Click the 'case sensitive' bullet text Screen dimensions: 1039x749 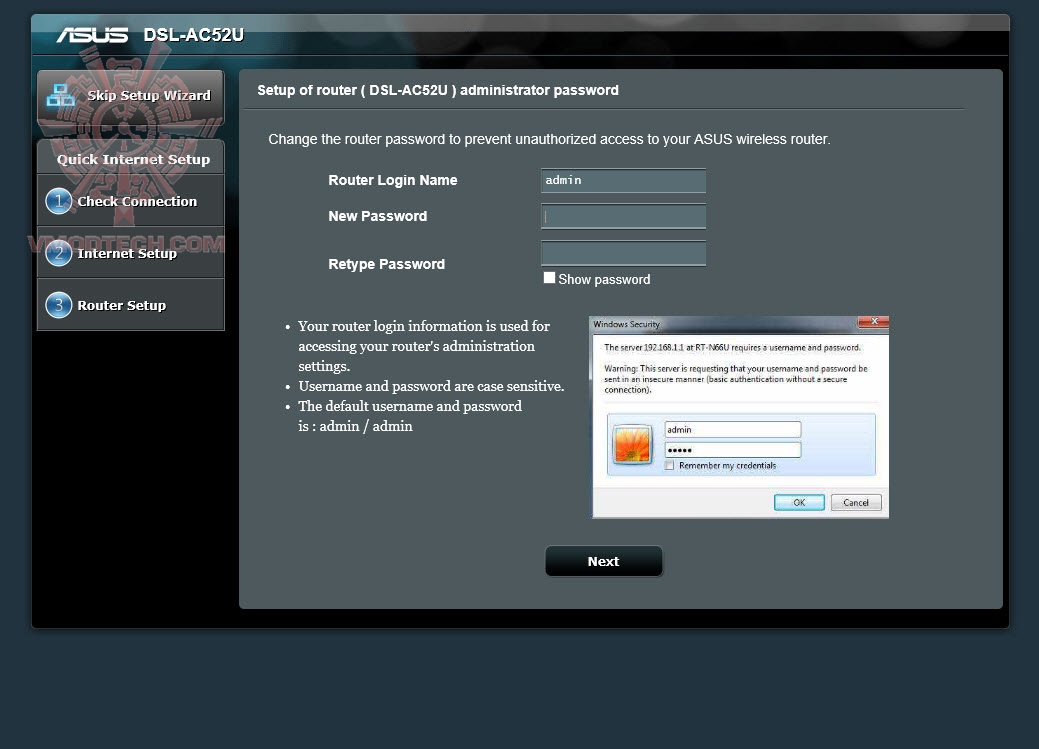pos(431,386)
